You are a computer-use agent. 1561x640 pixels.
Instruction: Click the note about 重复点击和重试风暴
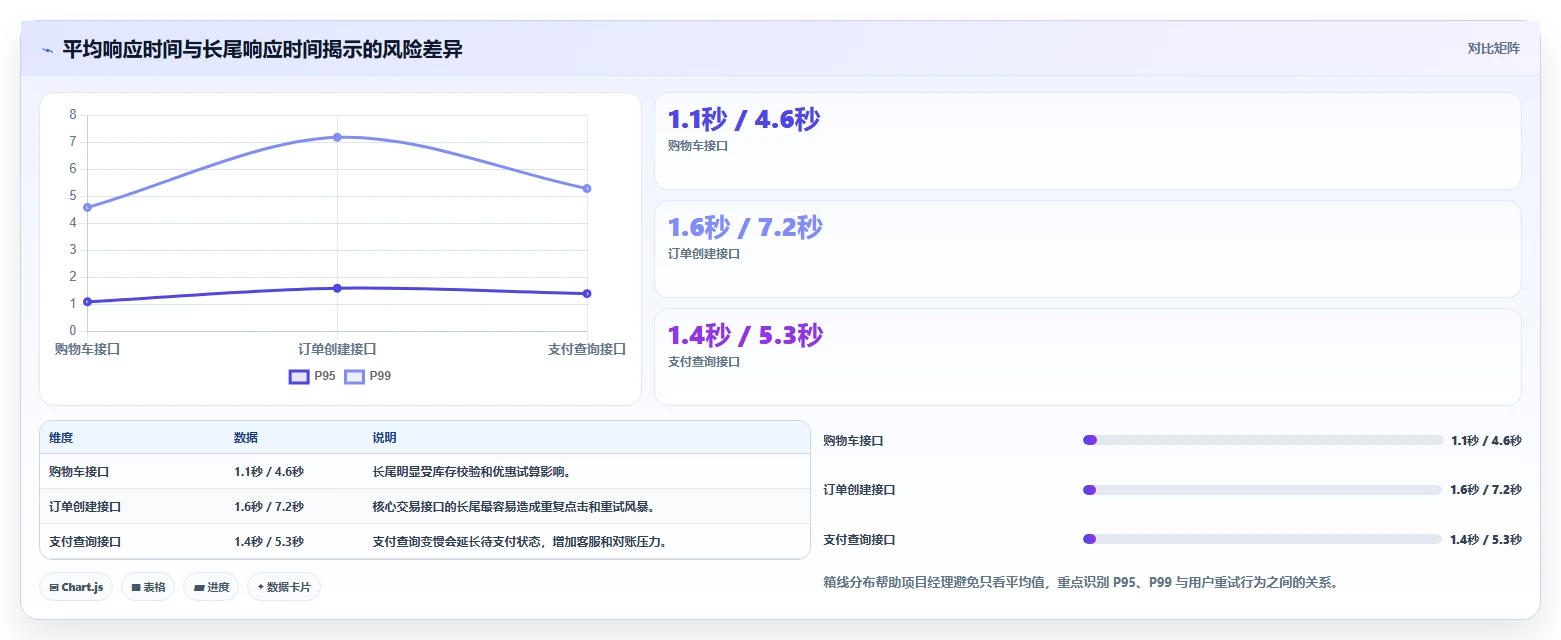pyautogui.click(x=513, y=507)
